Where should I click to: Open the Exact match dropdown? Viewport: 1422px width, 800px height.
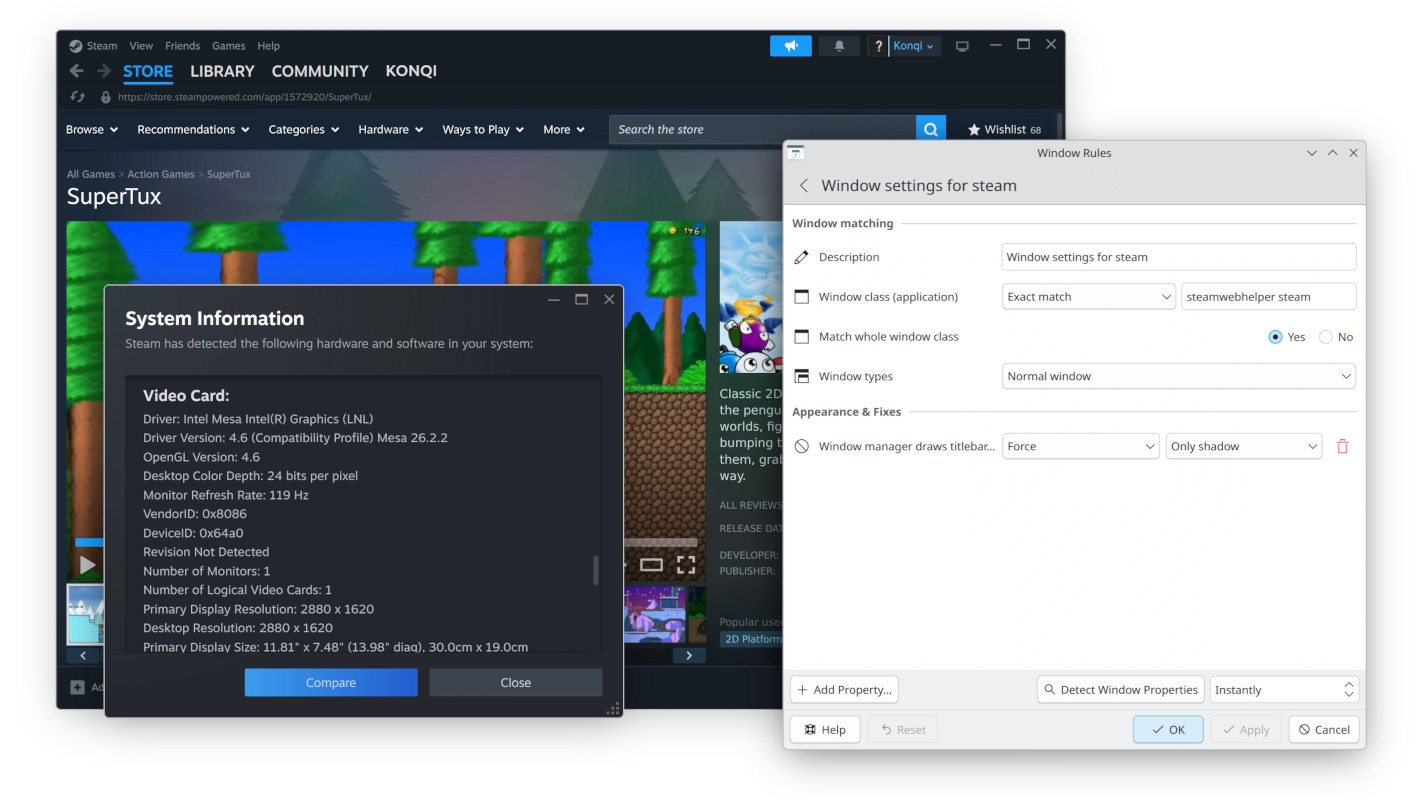[1089, 297]
